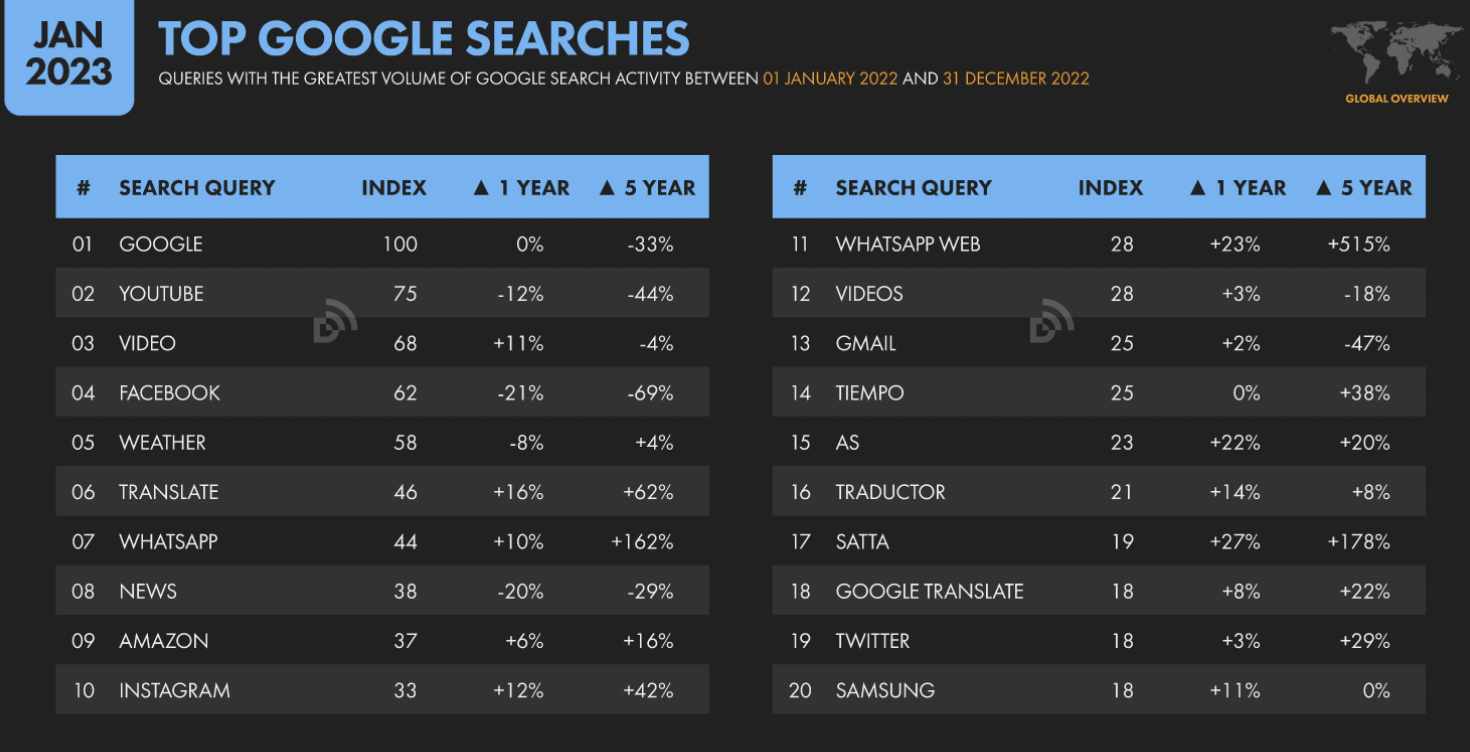Click the TOP GOOGLE SEARCHES title

[424, 39]
